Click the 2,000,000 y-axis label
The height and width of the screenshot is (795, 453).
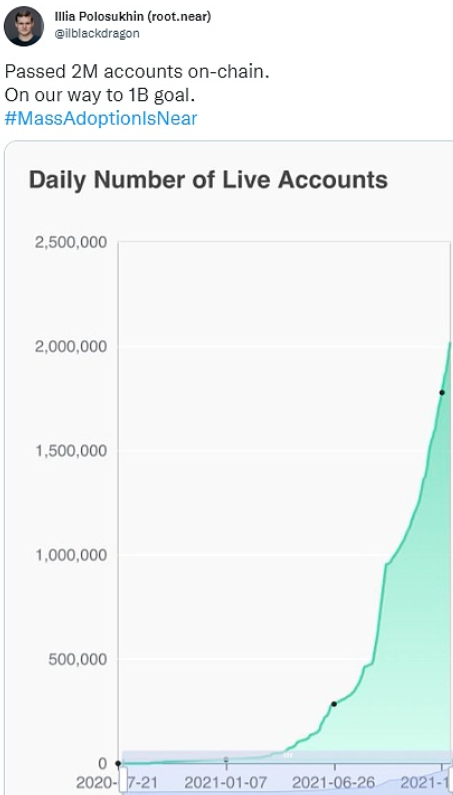pos(71,347)
